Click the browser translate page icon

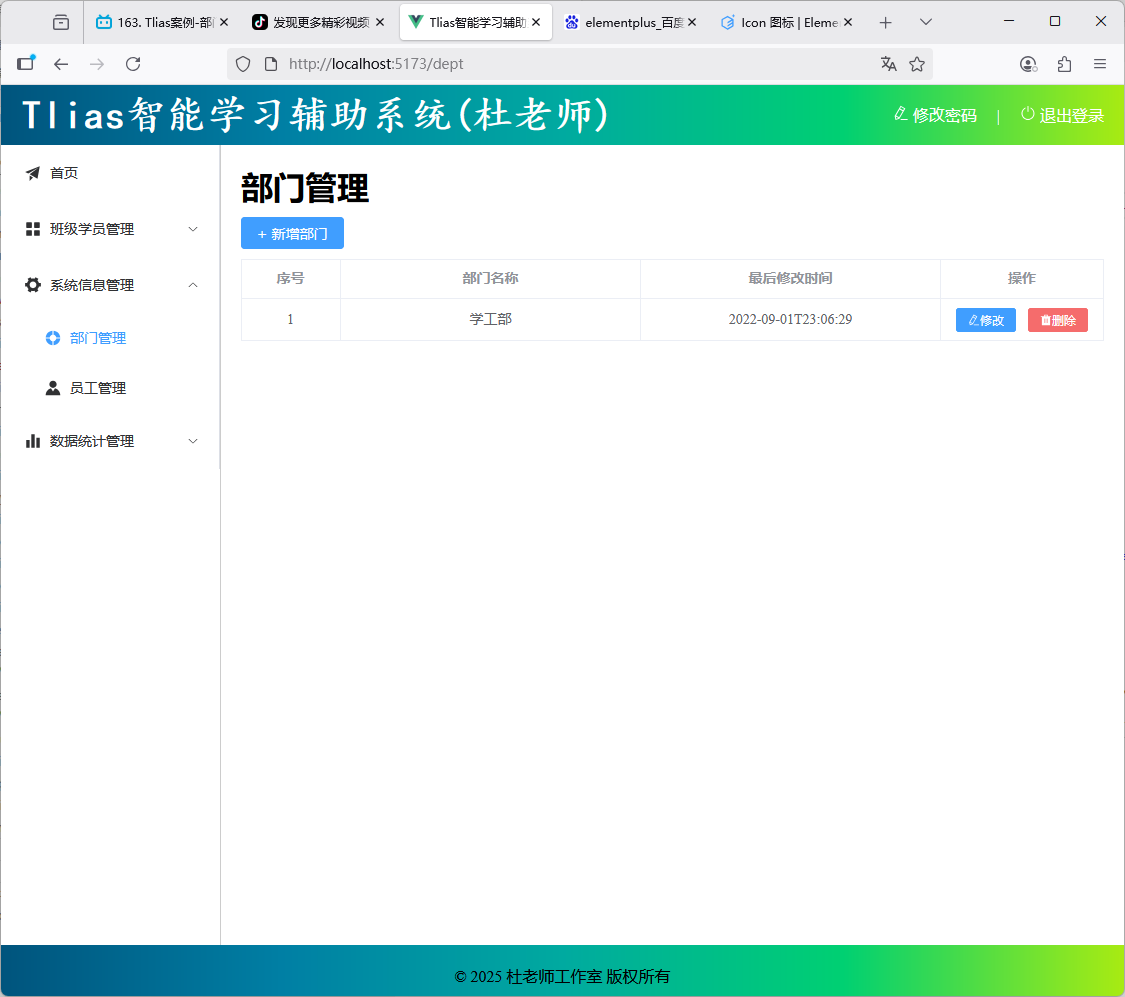[888, 64]
